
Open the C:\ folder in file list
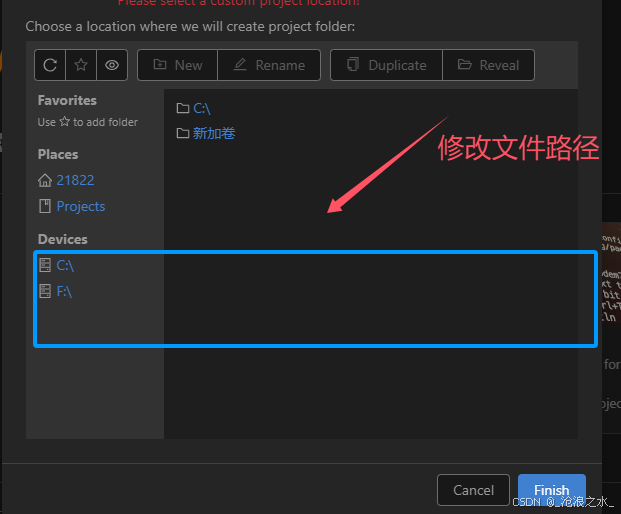coord(202,108)
